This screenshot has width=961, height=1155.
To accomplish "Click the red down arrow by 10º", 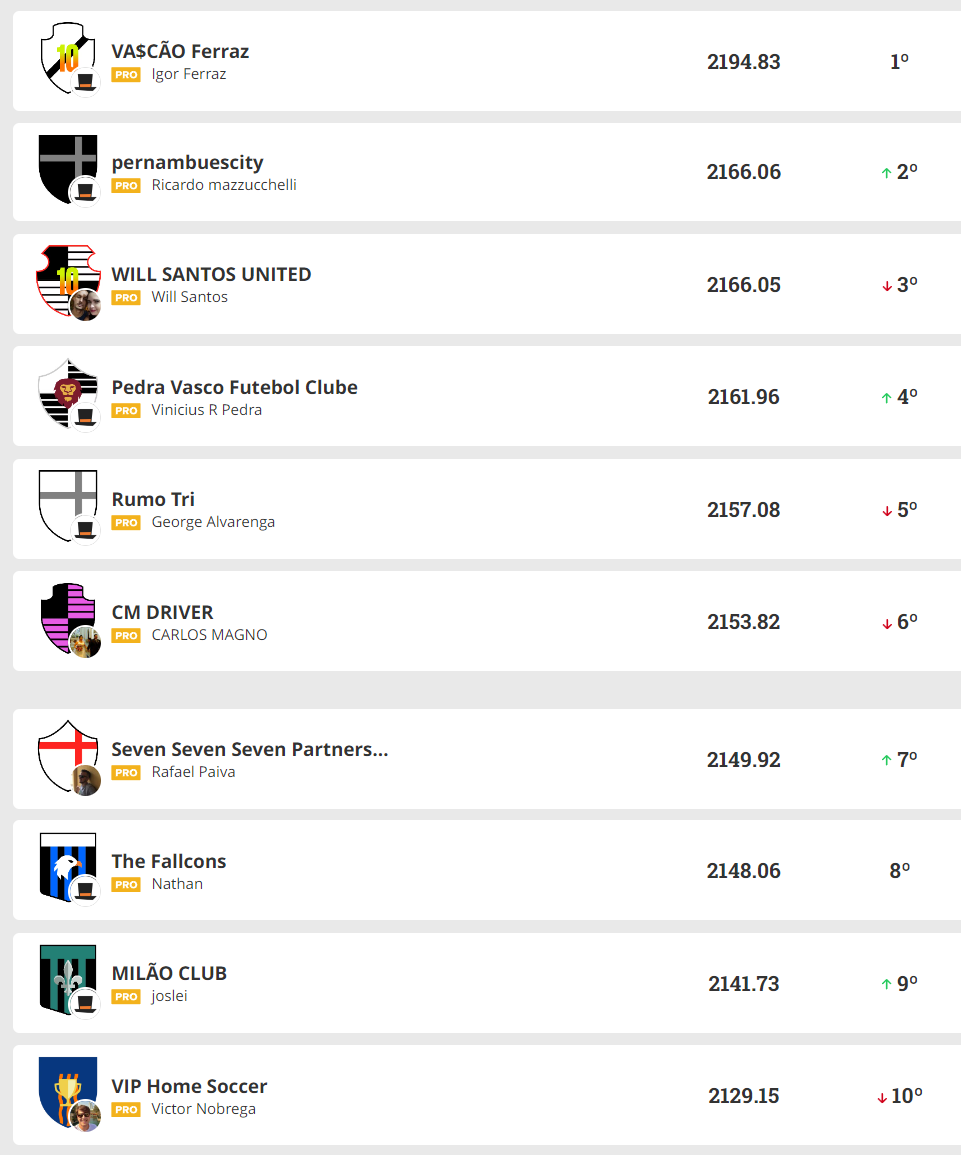I will [x=882, y=1098].
